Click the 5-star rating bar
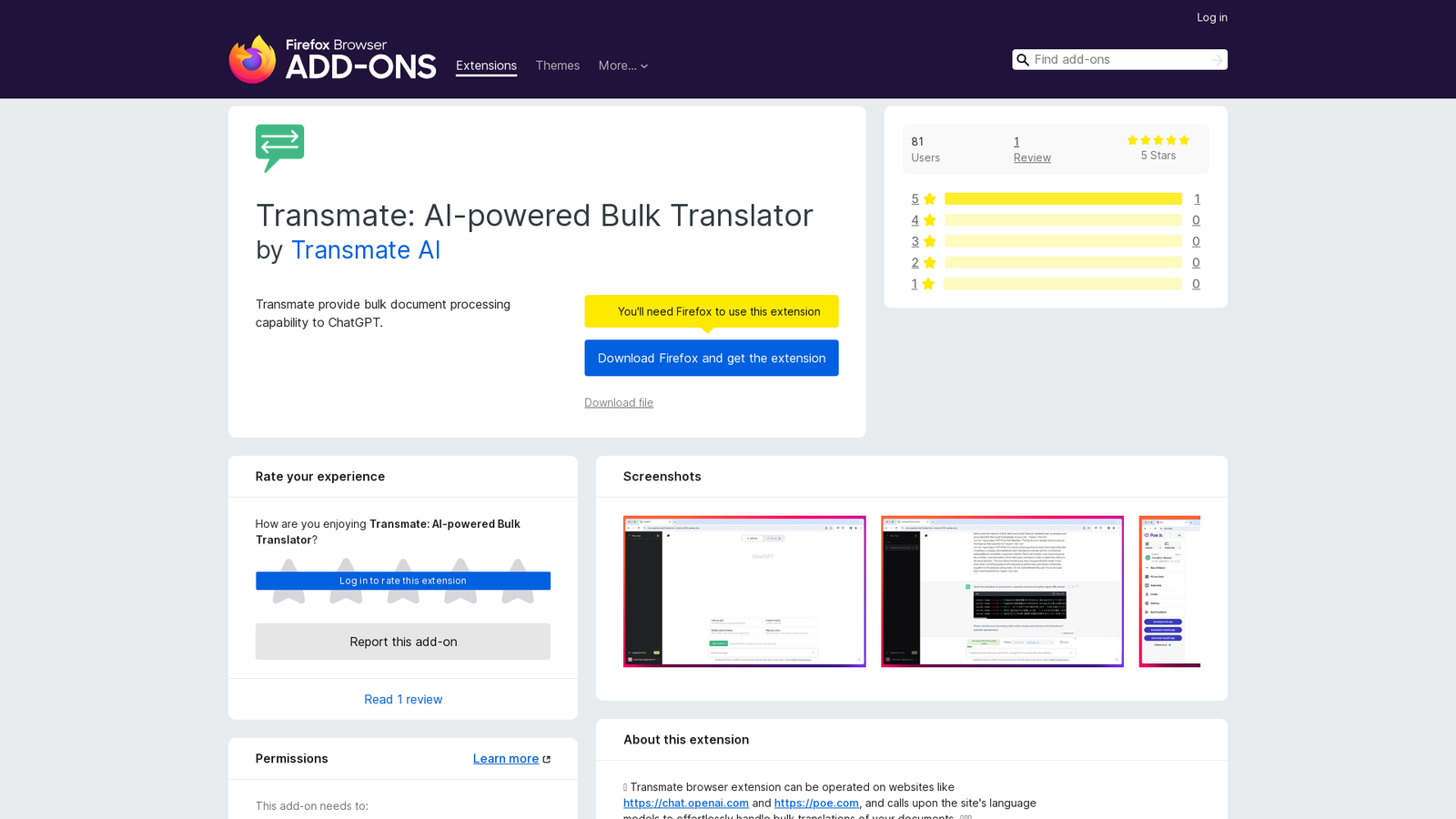The width and height of the screenshot is (1456, 819). click(1063, 198)
